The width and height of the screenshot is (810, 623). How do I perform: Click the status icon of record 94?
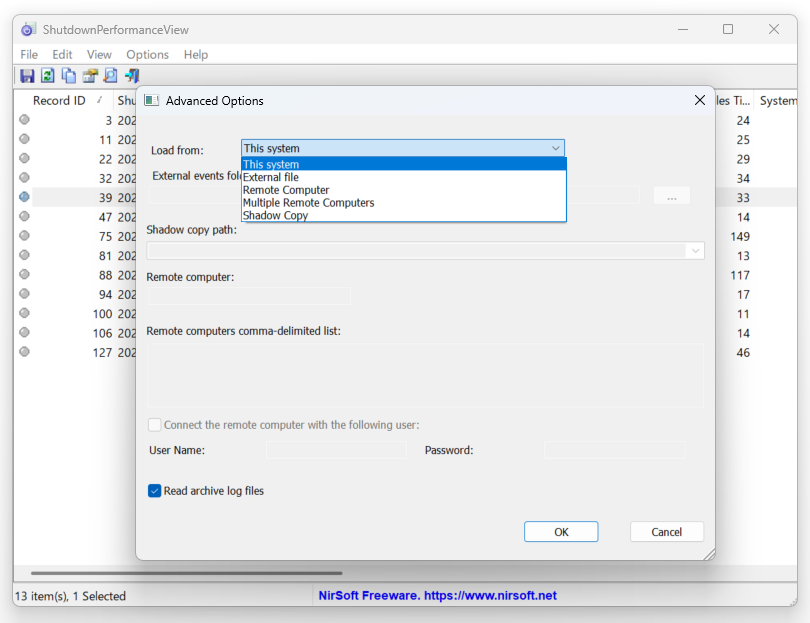pos(24,294)
